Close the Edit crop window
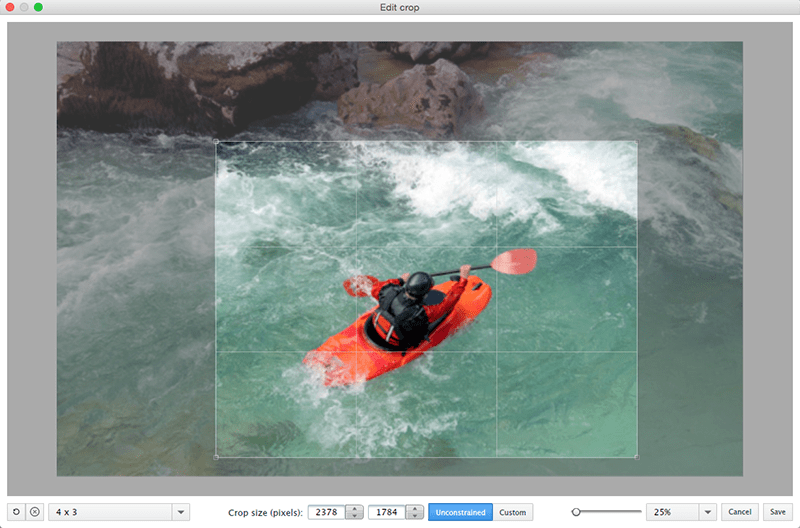The image size is (800, 528). (x=10, y=7)
